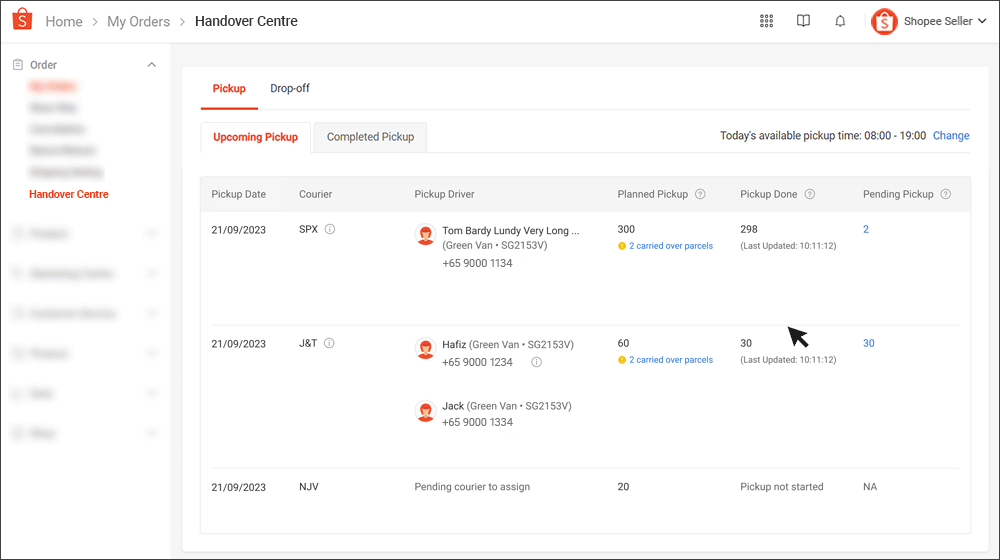
Task: Click Pending courier to assign text
Action: coord(472,487)
